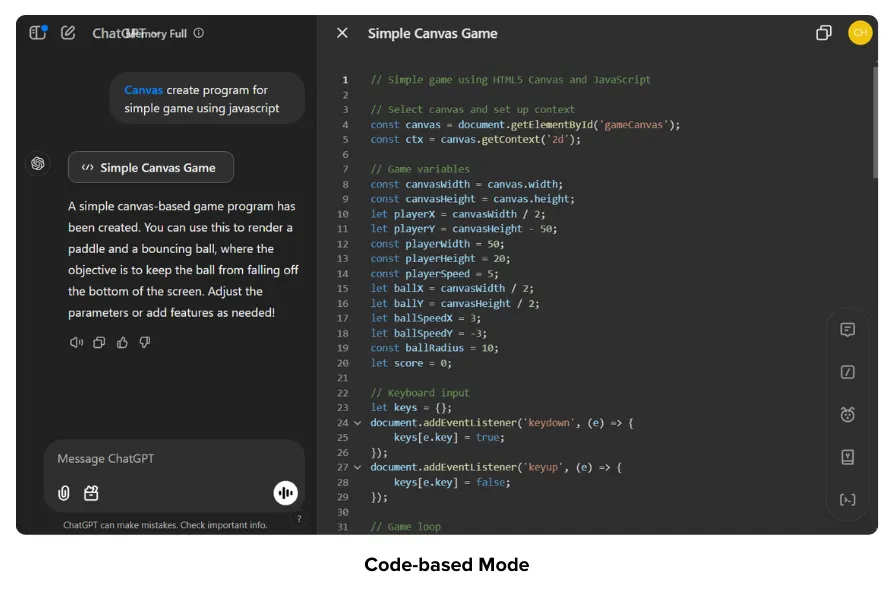Give thumbs up to the response
Viewport: 892px width, 590px height.
[x=122, y=343]
